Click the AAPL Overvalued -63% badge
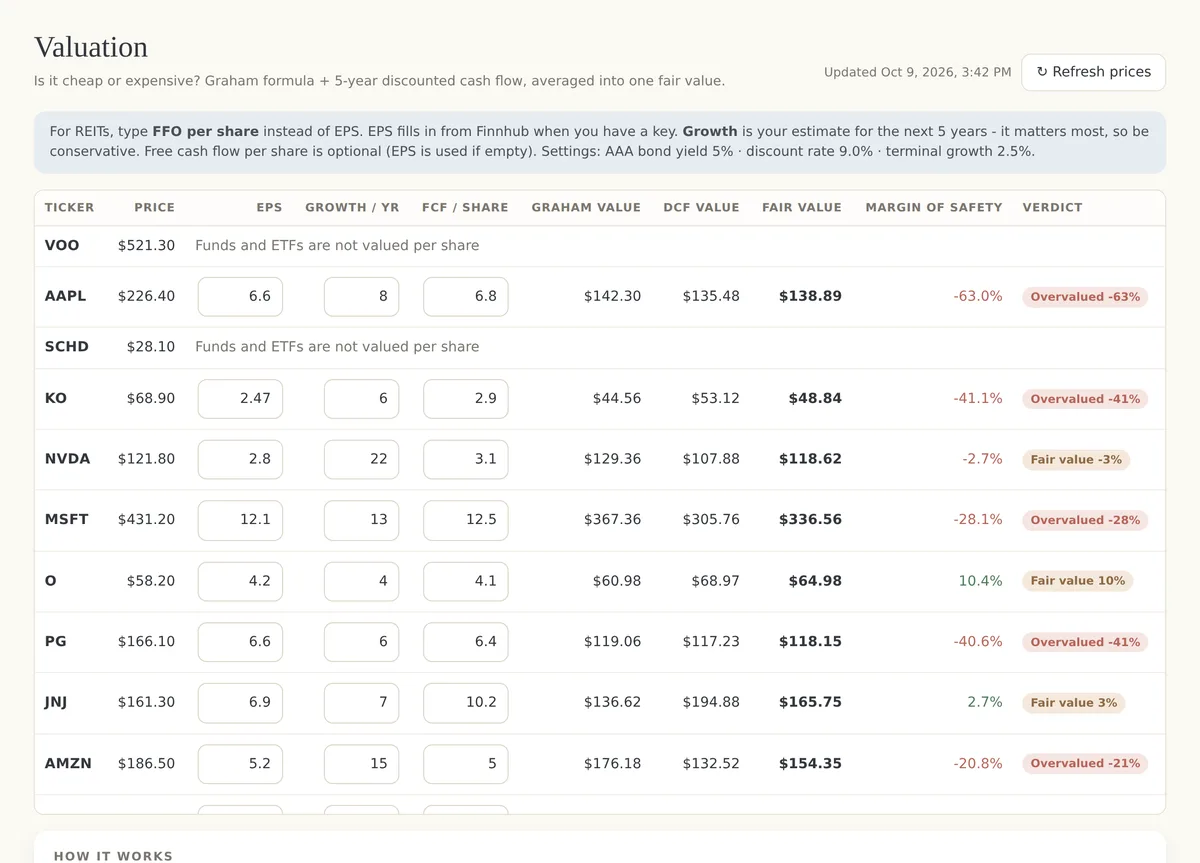Screen dimensions: 1200x863 click(x=1085, y=297)
